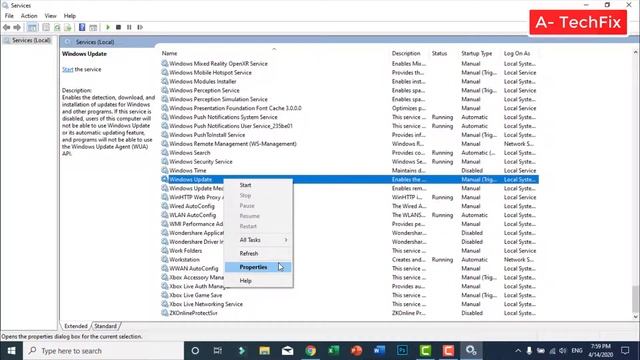Select the Windows Search service row
This screenshot has width=640, height=360.
point(349,153)
